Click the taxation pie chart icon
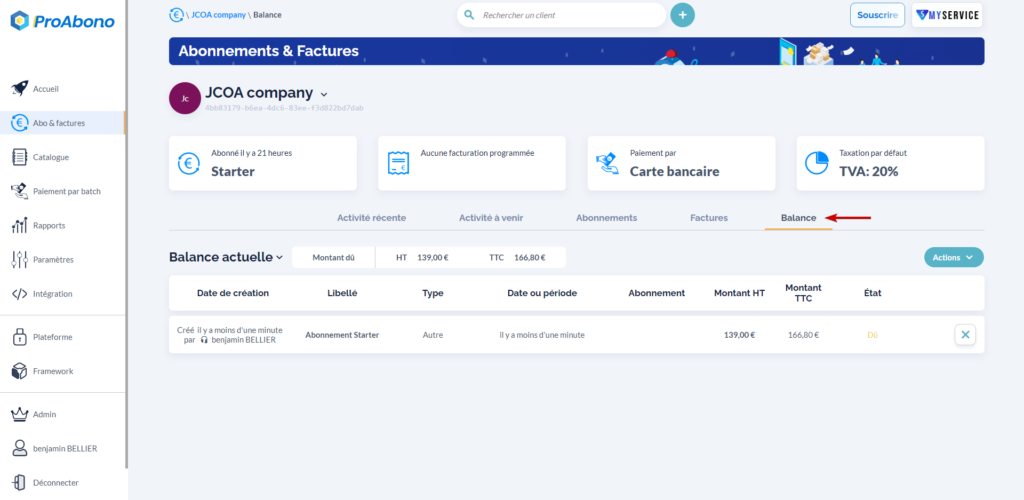Screen dimensions: 1024x500 point(816,163)
